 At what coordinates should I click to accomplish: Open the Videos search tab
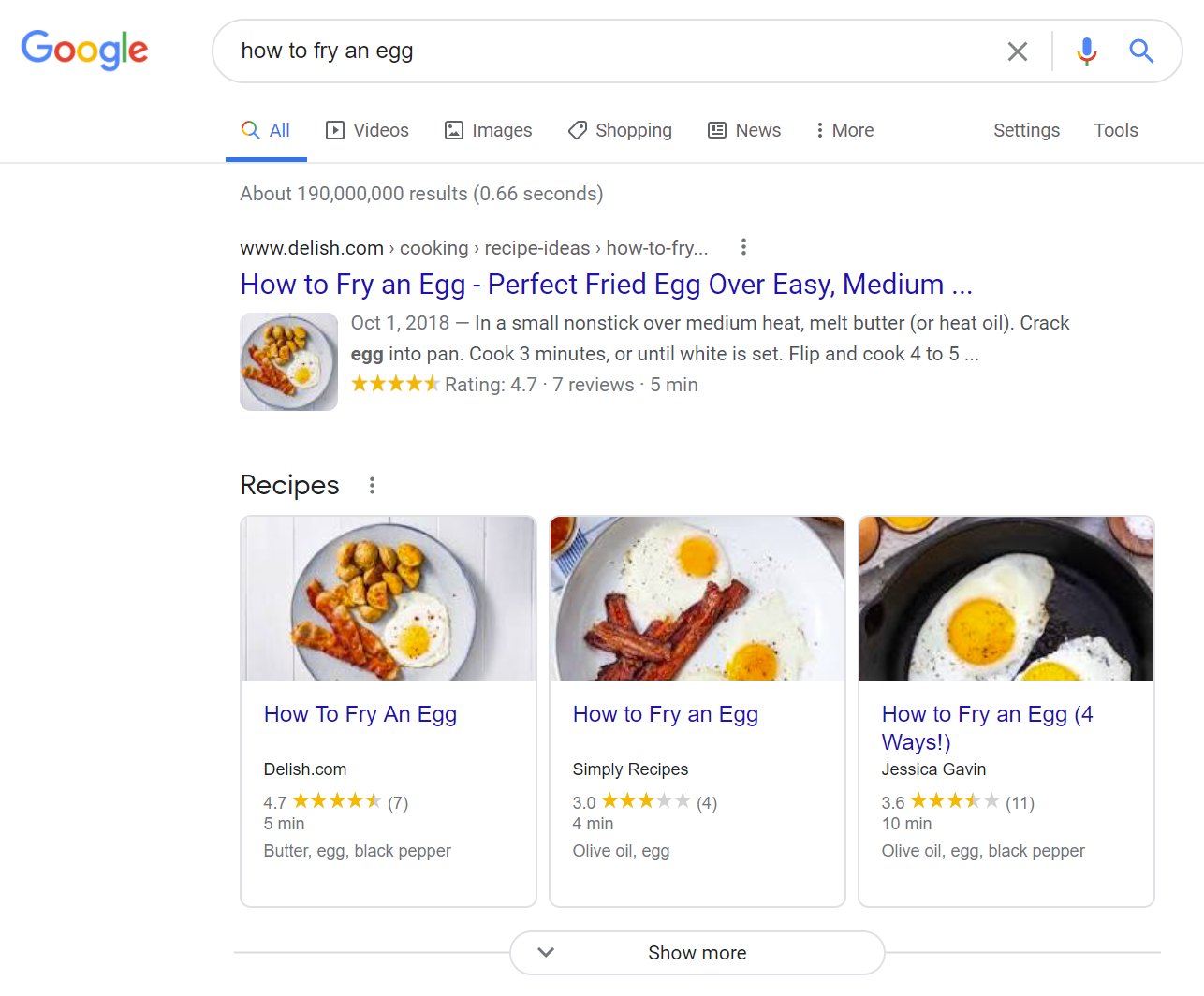367,130
